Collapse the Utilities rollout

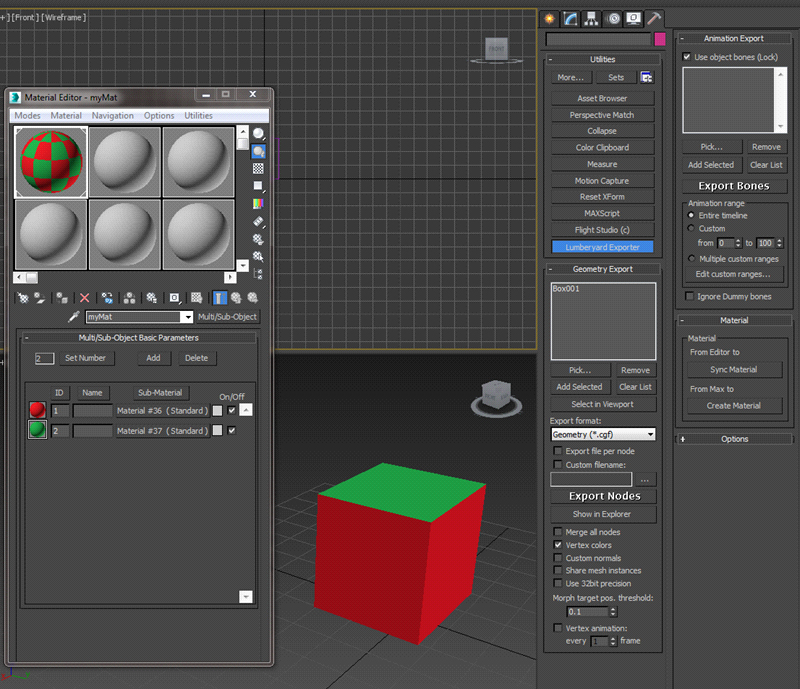[x=603, y=59]
